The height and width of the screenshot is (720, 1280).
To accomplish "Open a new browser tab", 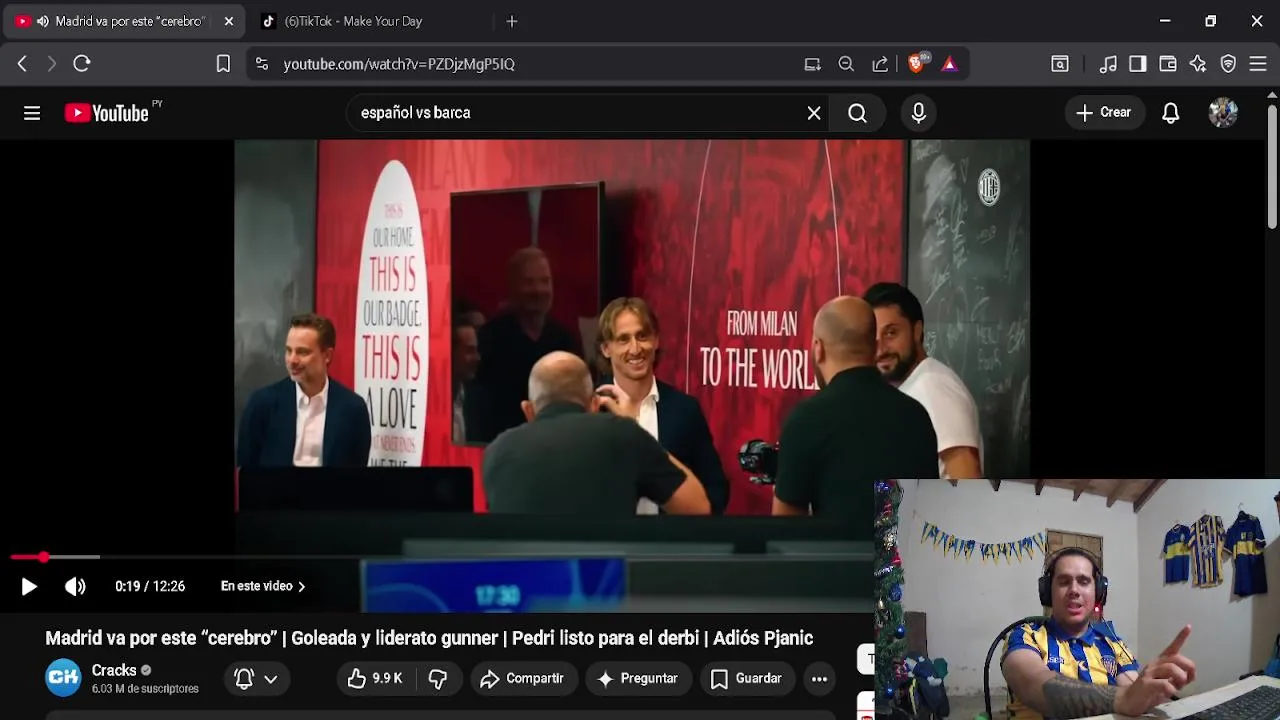I will click(x=512, y=21).
